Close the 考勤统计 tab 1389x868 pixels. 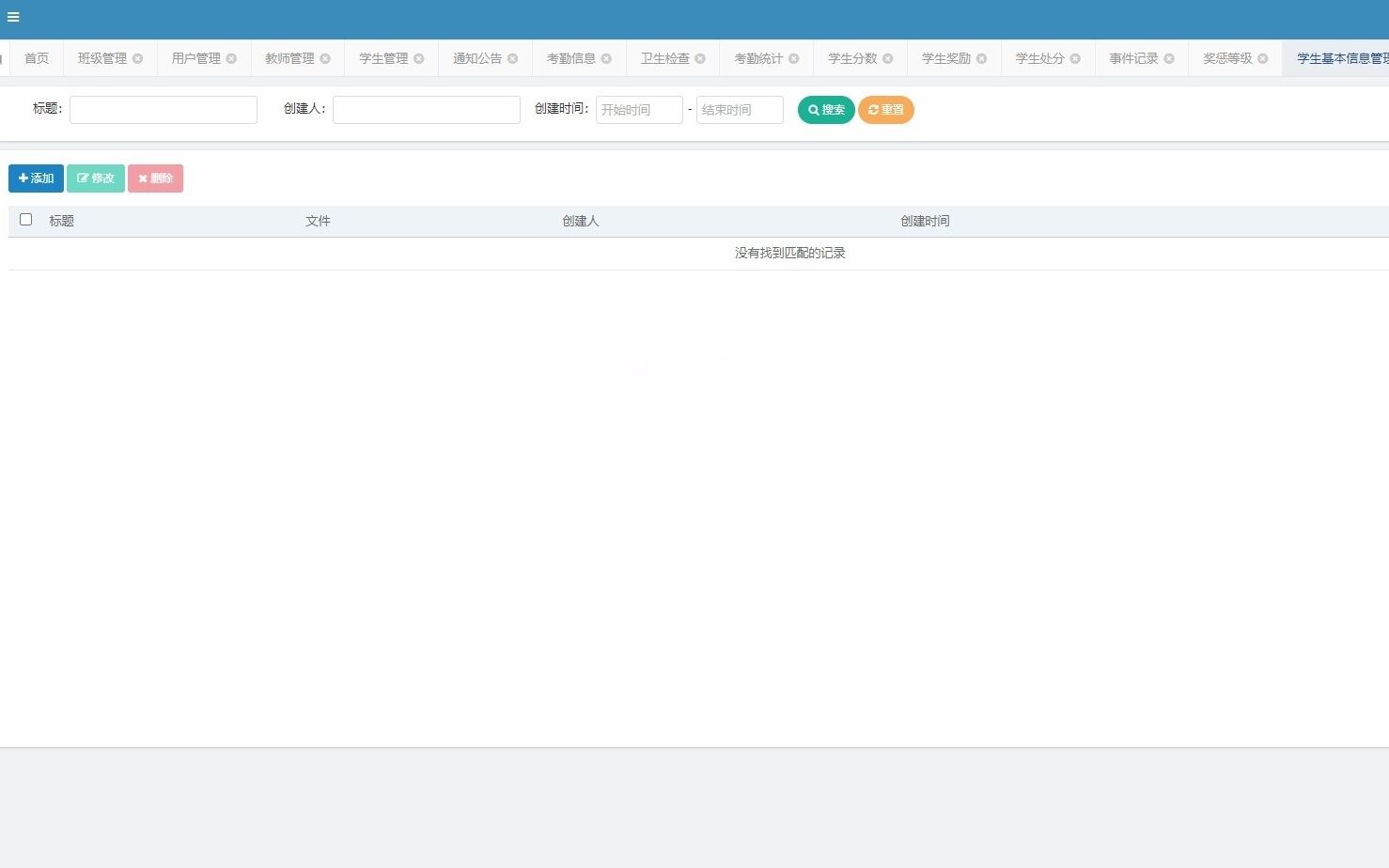[x=793, y=58]
